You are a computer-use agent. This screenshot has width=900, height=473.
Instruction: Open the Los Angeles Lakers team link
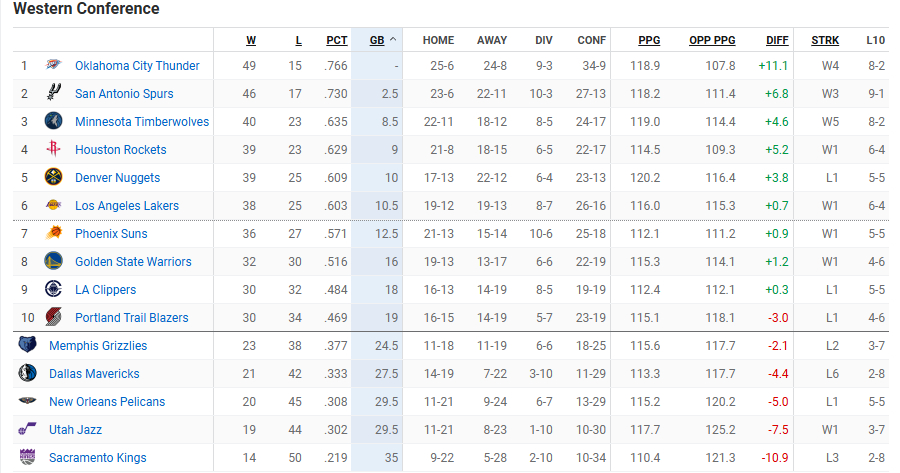(x=127, y=206)
